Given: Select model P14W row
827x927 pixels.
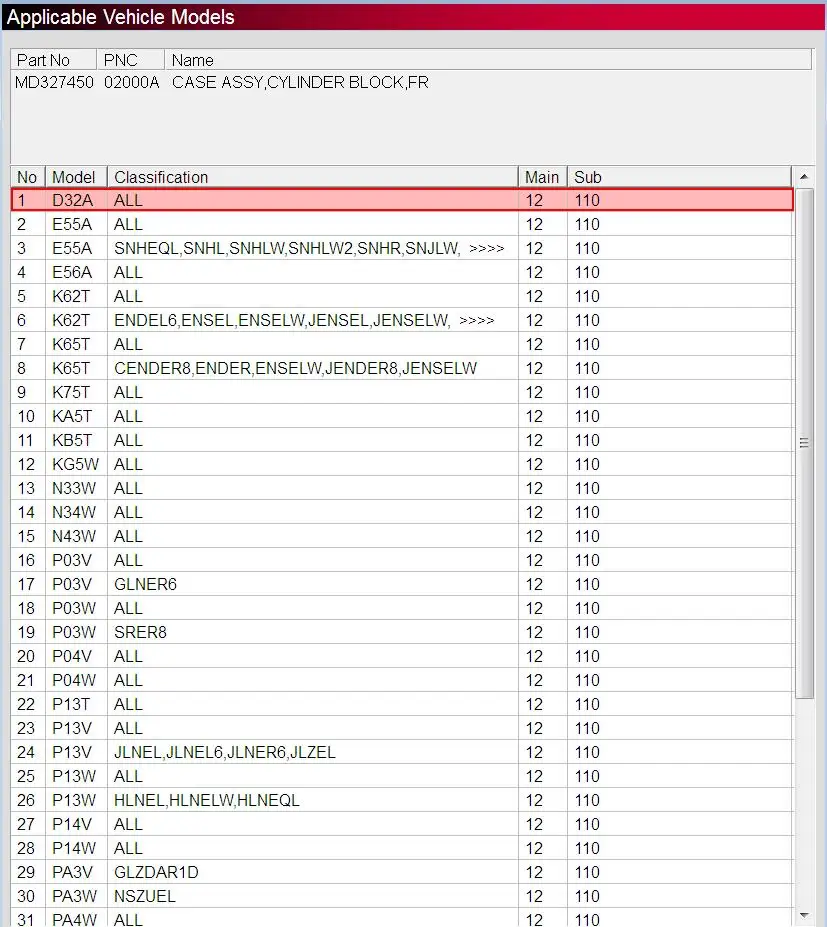Looking at the screenshot, I should click(x=402, y=848).
